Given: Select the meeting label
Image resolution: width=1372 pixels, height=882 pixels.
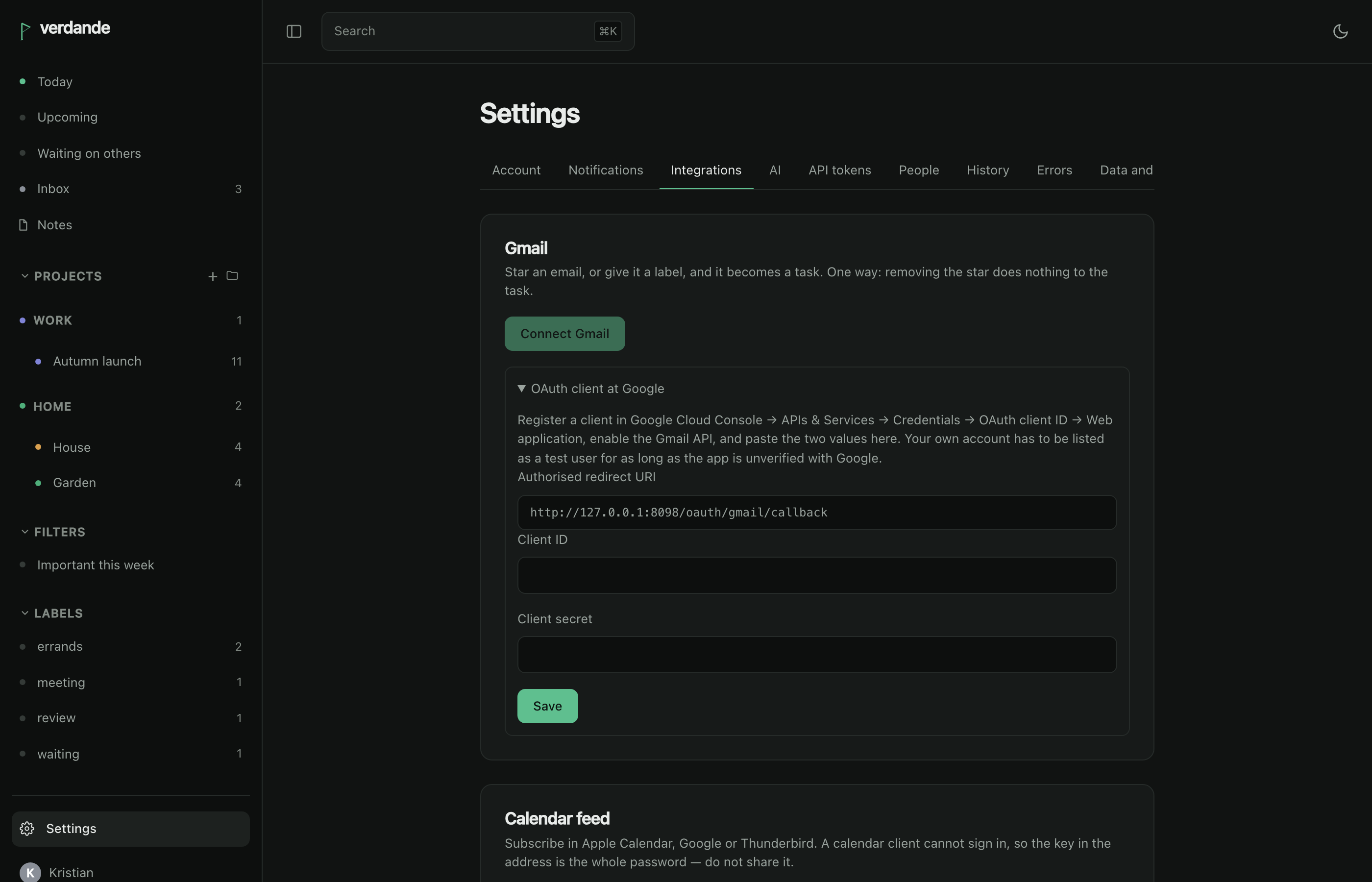Looking at the screenshot, I should point(130,682).
